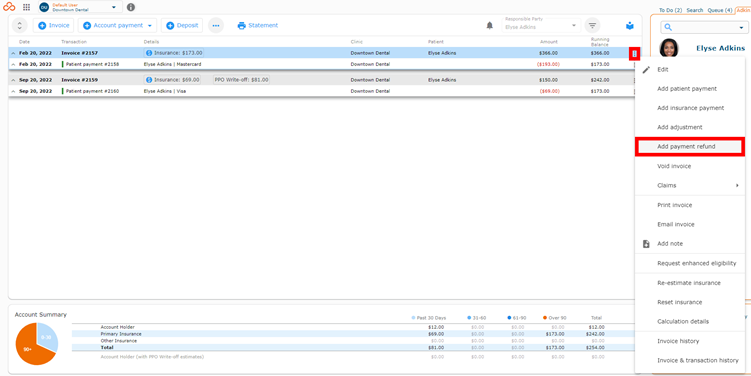751x376 pixels.
Task: Click the Date column header
Action: pos(24,42)
